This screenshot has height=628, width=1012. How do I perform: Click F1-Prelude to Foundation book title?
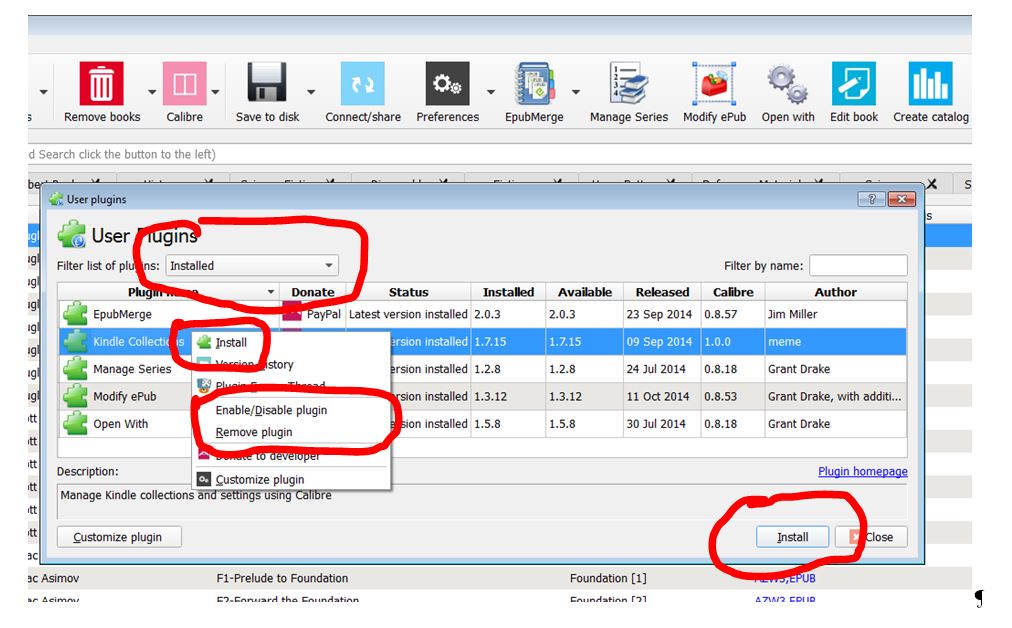click(282, 578)
